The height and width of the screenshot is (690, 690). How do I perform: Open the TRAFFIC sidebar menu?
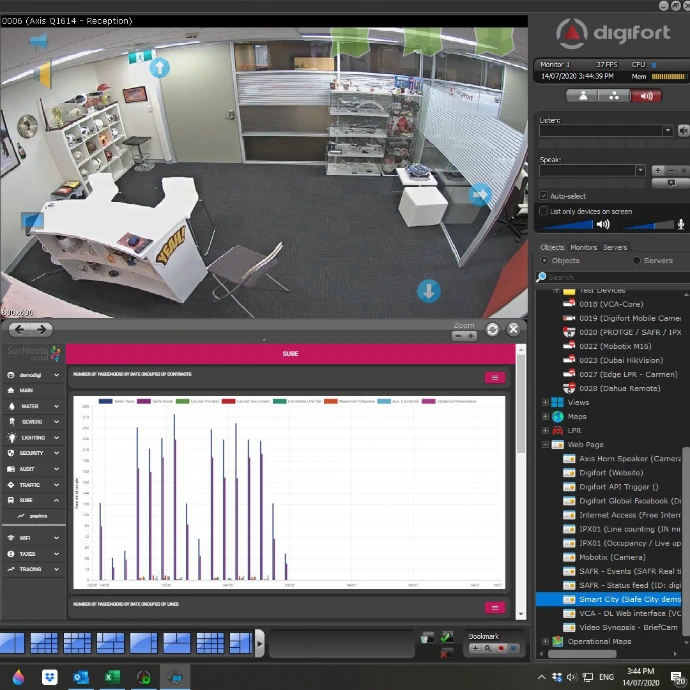point(33,485)
